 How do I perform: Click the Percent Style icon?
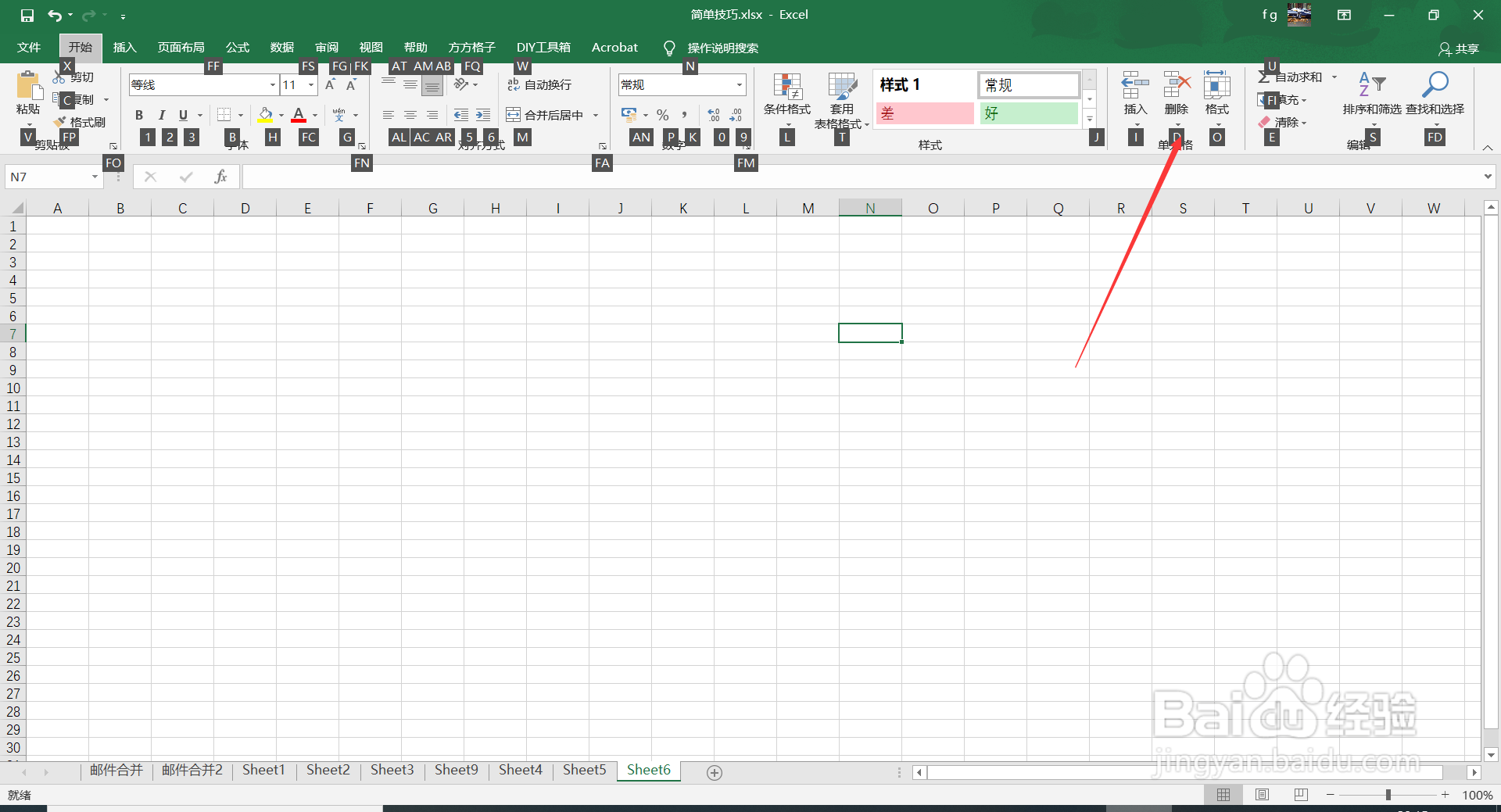(663, 115)
